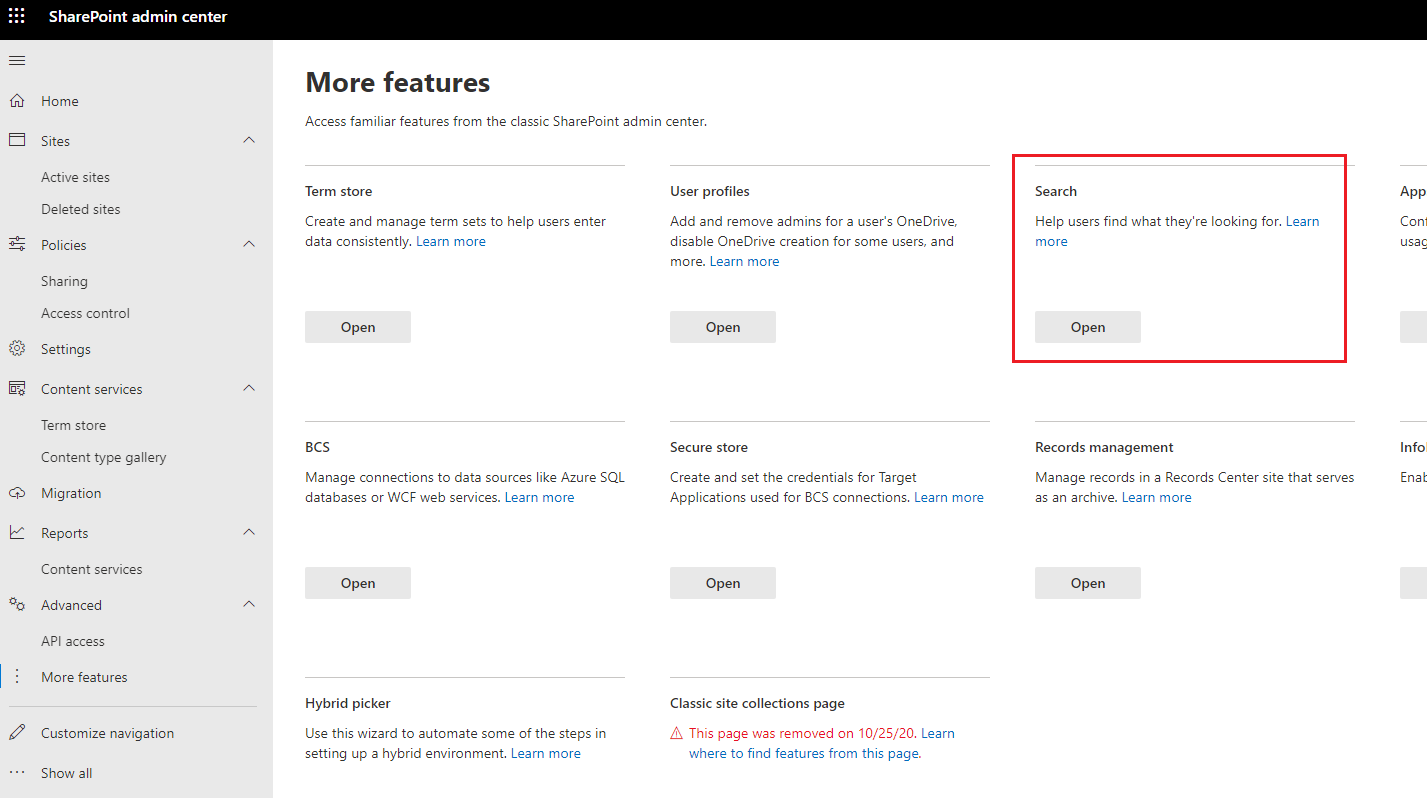Open the BCS feature

(x=357, y=582)
